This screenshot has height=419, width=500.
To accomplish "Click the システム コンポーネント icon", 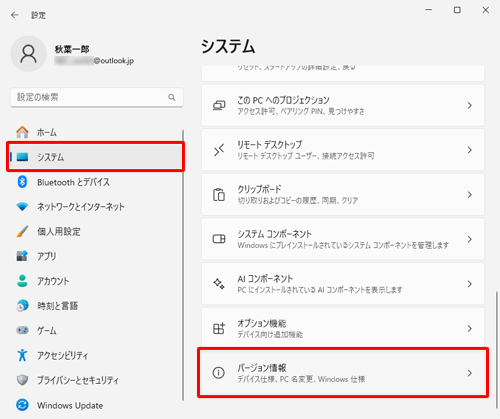I will (219, 239).
